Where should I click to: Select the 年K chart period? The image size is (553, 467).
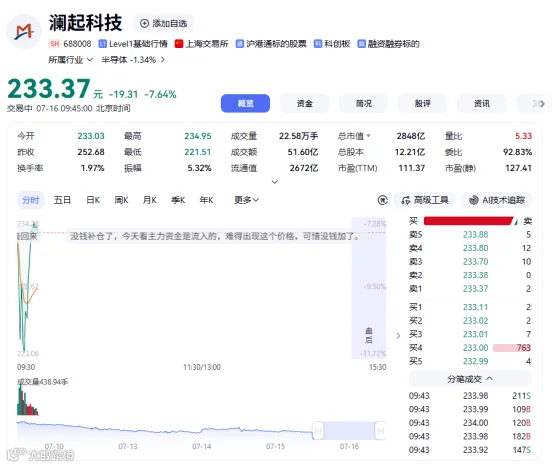click(207, 200)
